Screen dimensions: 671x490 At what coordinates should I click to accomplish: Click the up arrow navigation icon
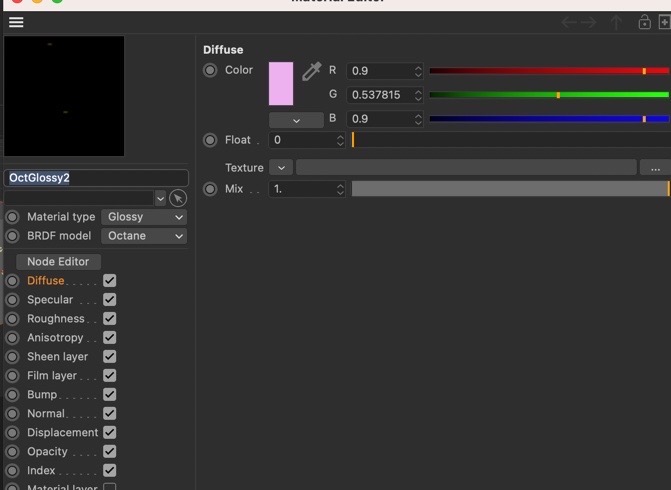616,22
